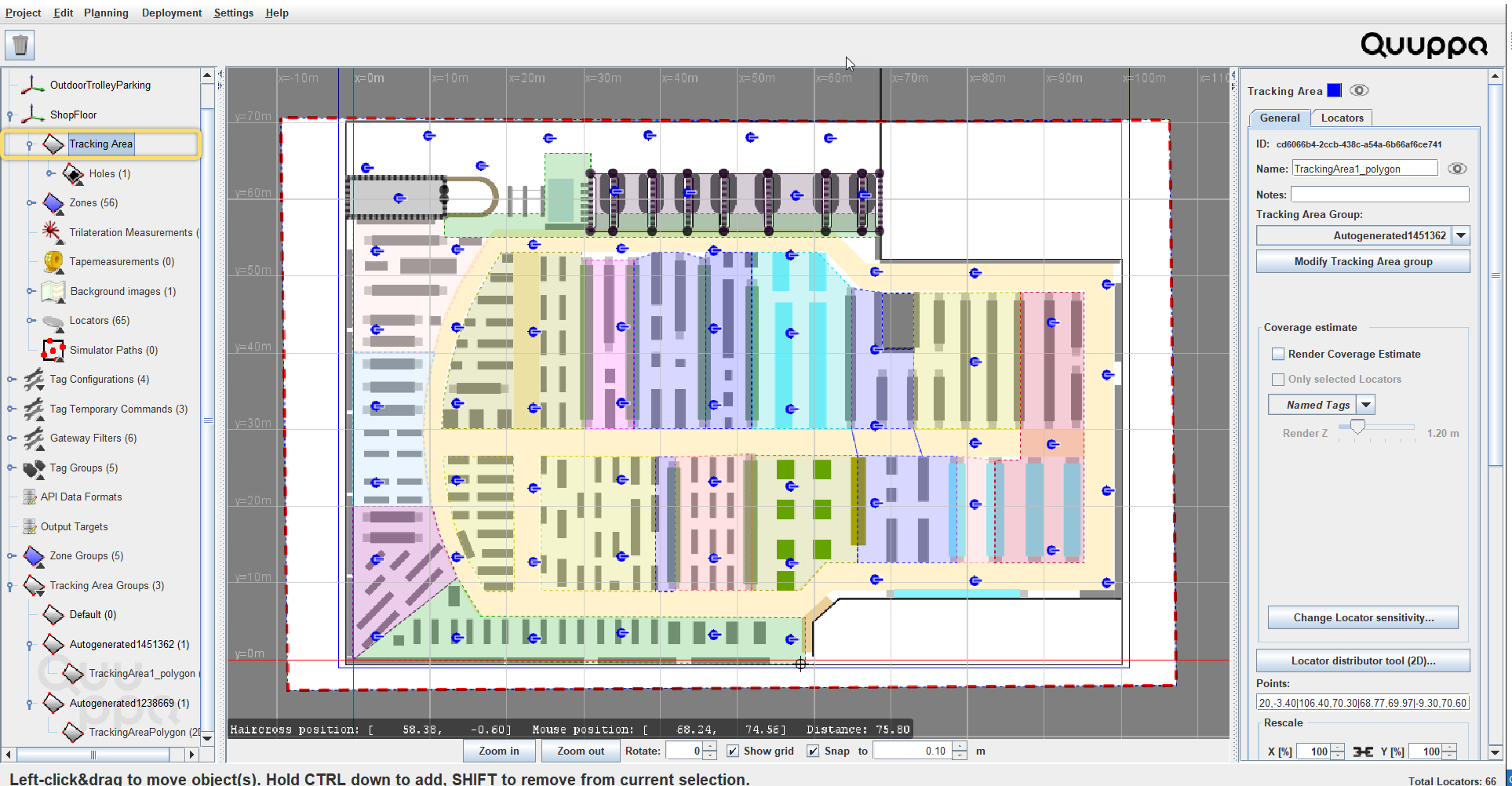Open the Deployment menu
Screen dimensions: 1512x786
171,13
